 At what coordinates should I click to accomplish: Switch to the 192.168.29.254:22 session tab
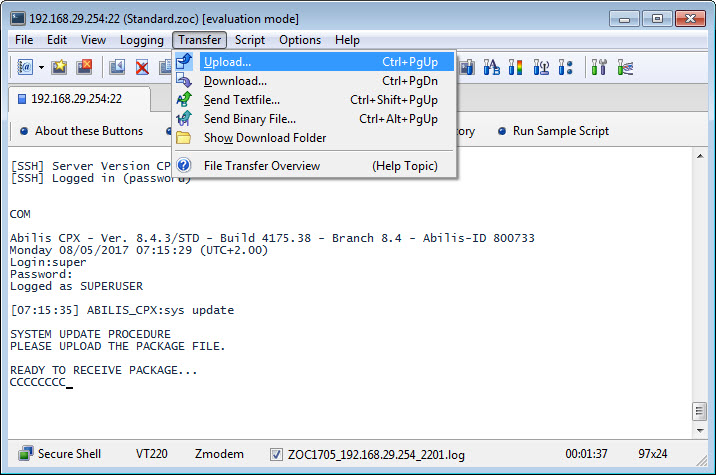click(x=76, y=99)
